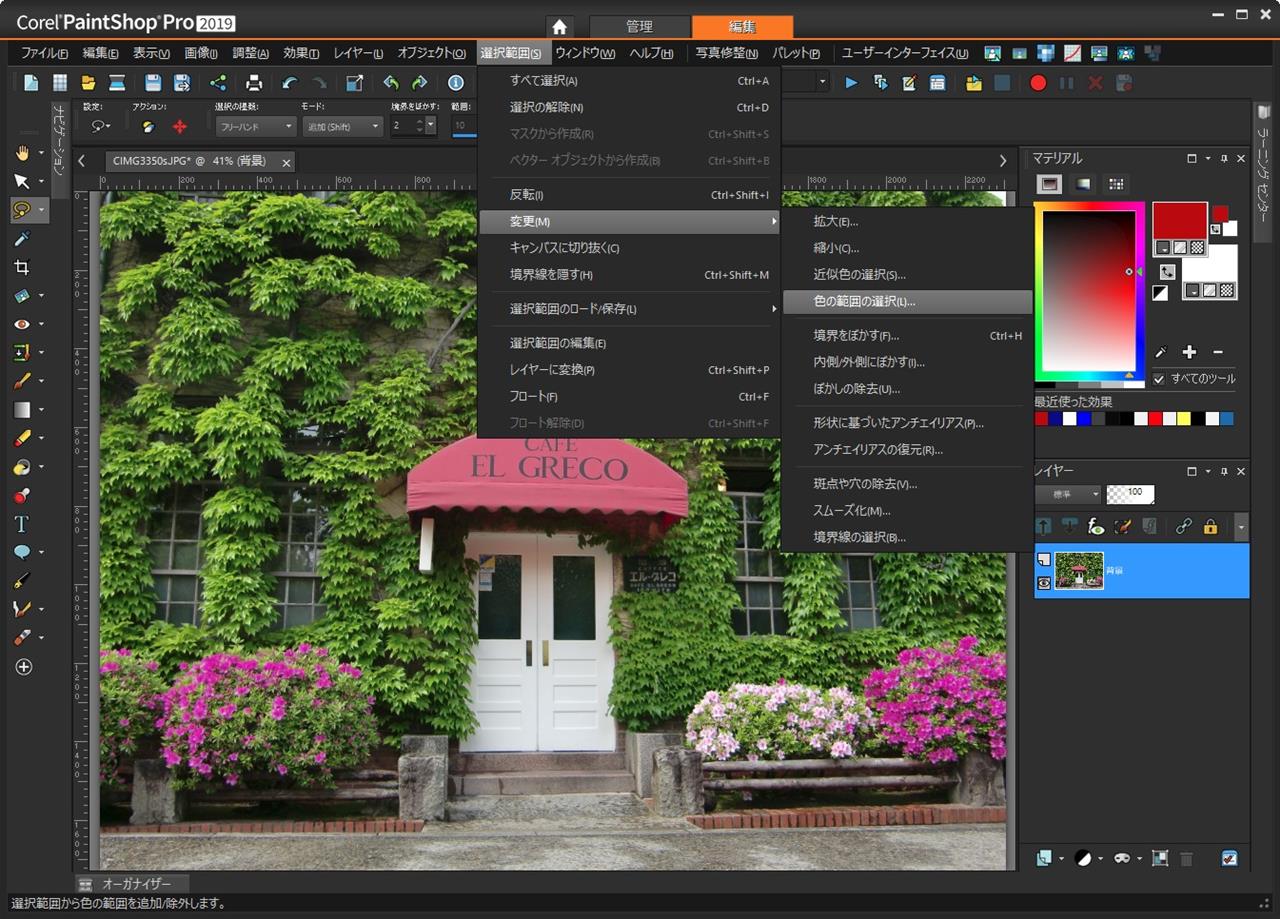Pick yellow in recent colors row
The width and height of the screenshot is (1280, 919).
pos(1184,419)
